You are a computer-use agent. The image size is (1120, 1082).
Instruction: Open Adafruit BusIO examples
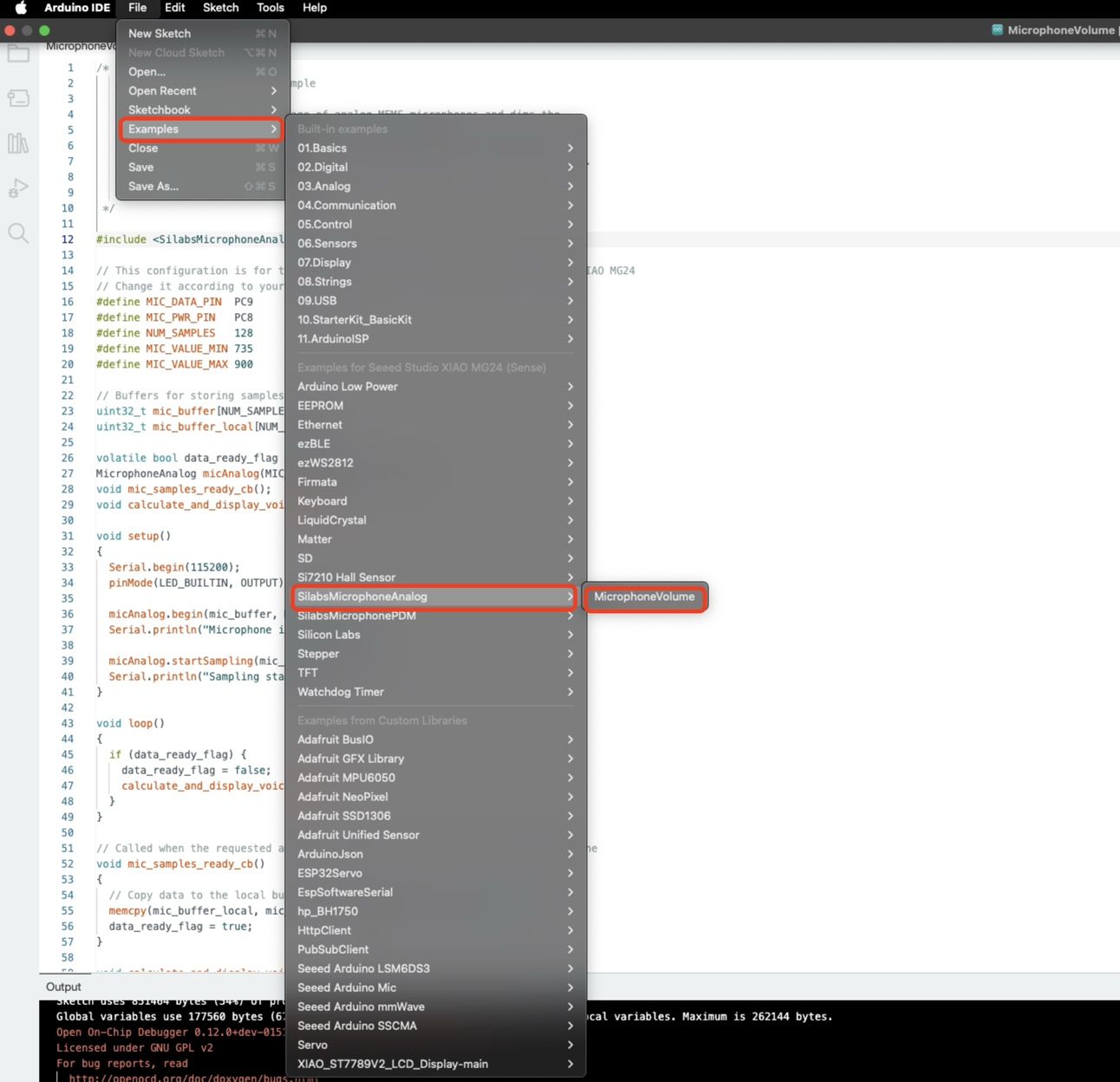(x=435, y=740)
